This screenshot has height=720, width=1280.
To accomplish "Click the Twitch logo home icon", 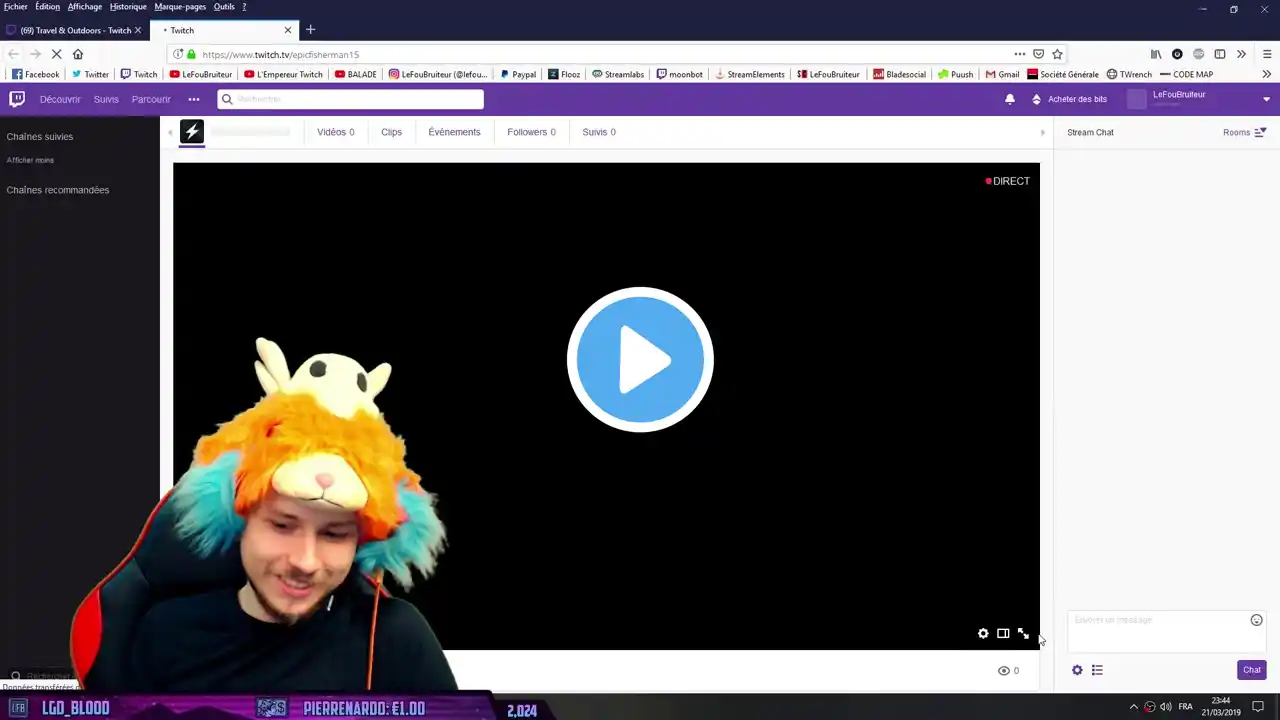I will [17, 99].
